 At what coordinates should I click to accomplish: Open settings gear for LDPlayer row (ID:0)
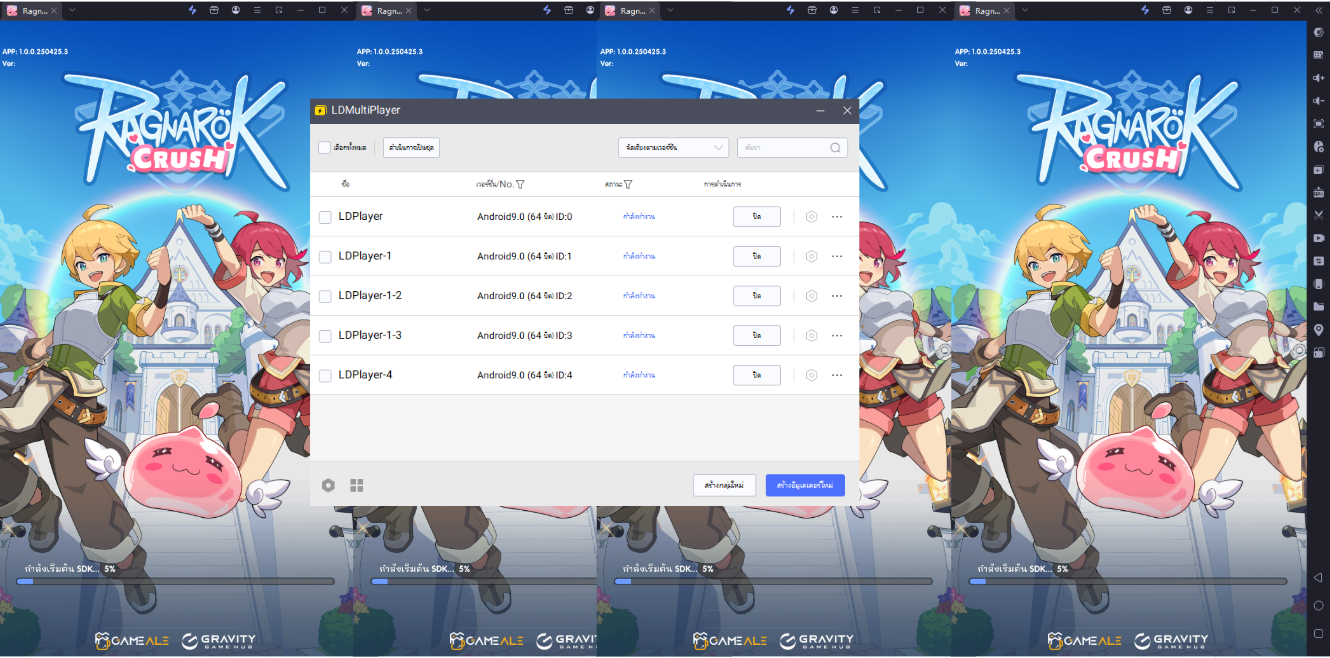tap(811, 216)
